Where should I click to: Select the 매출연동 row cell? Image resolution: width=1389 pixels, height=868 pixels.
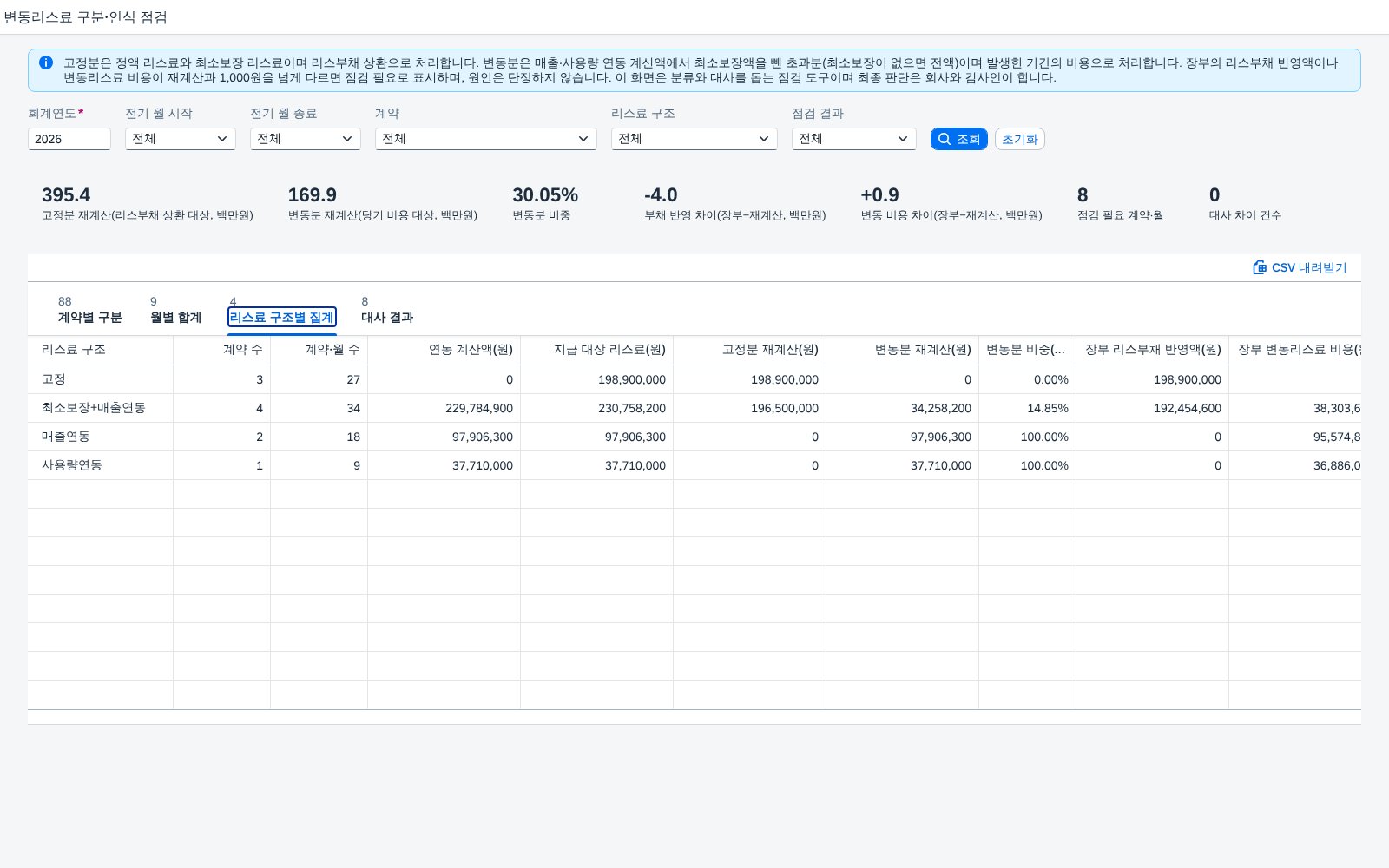click(x=101, y=437)
